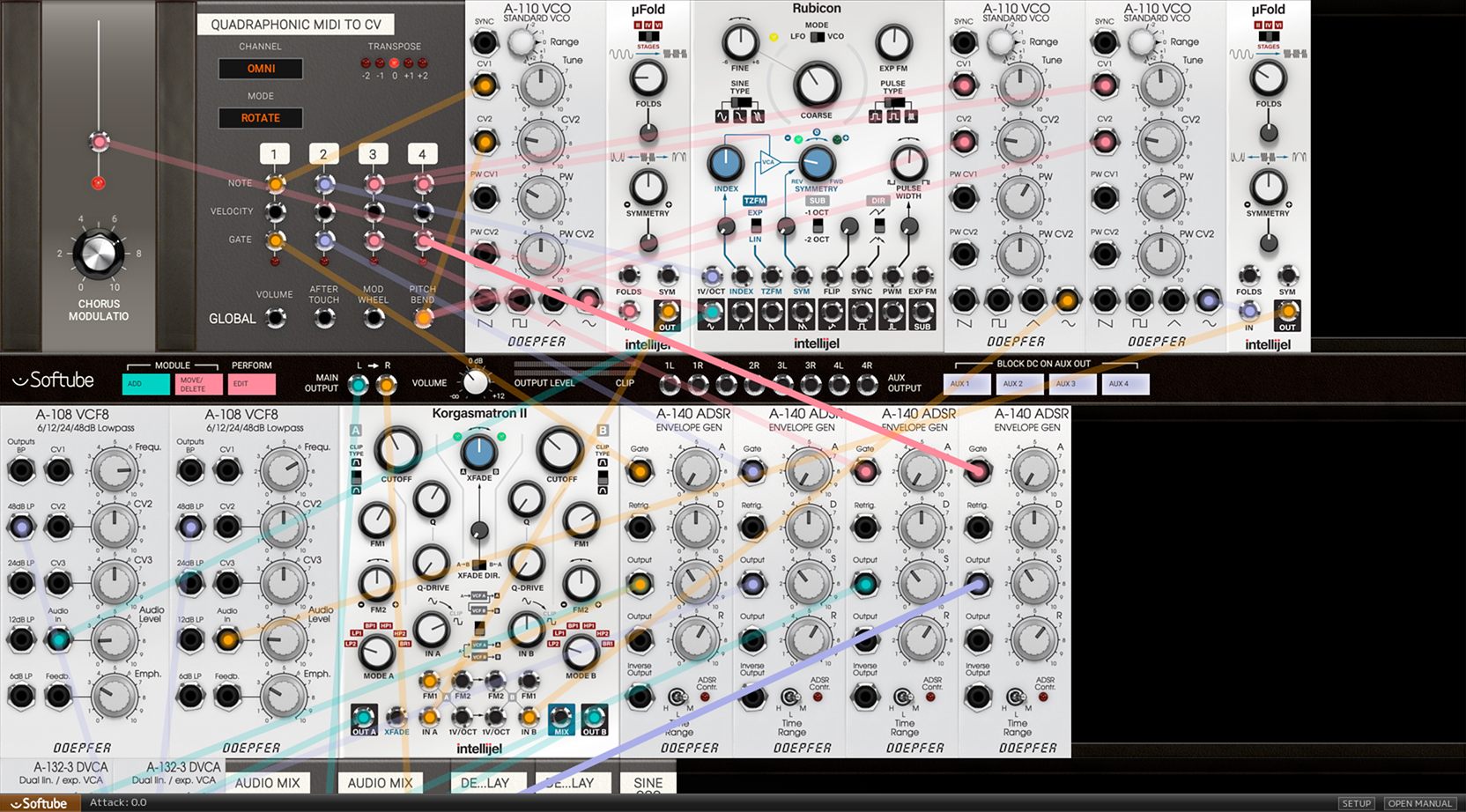Click the Rubicon COARSE tuning knob
Image resolution: width=1466 pixels, height=812 pixels.
tap(816, 85)
